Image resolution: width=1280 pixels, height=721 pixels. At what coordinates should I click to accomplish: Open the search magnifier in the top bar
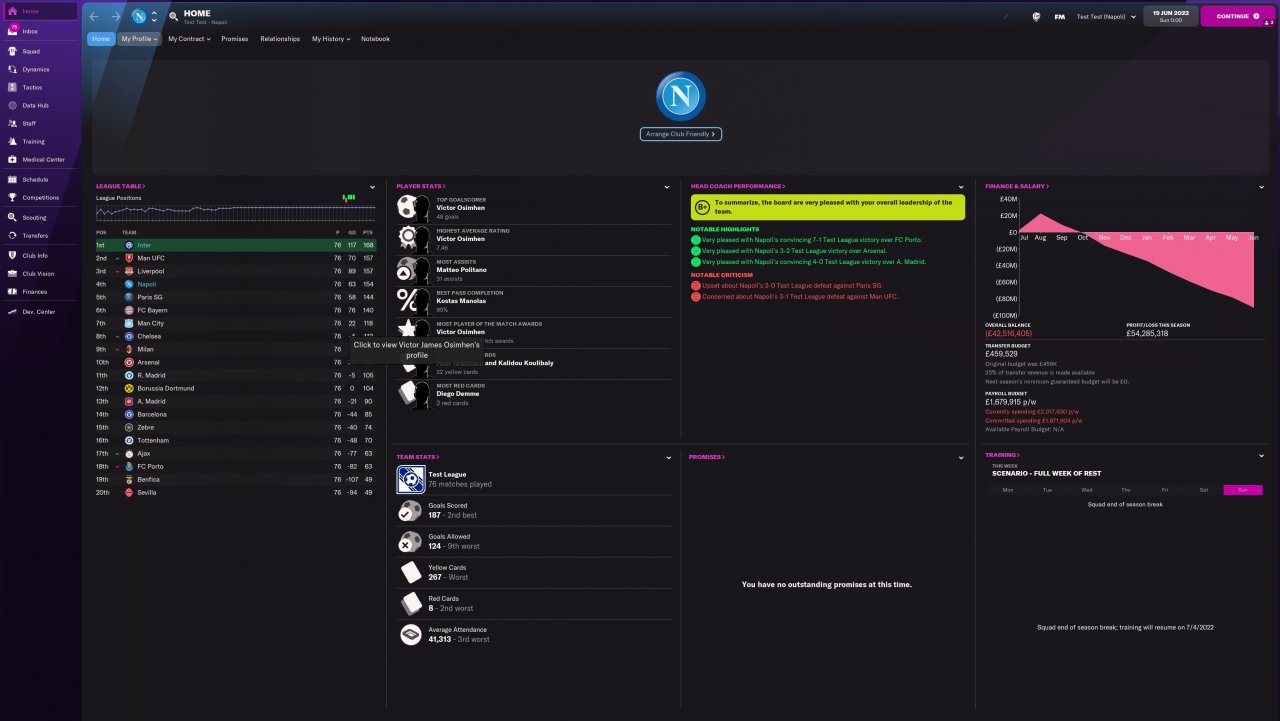coord(173,17)
